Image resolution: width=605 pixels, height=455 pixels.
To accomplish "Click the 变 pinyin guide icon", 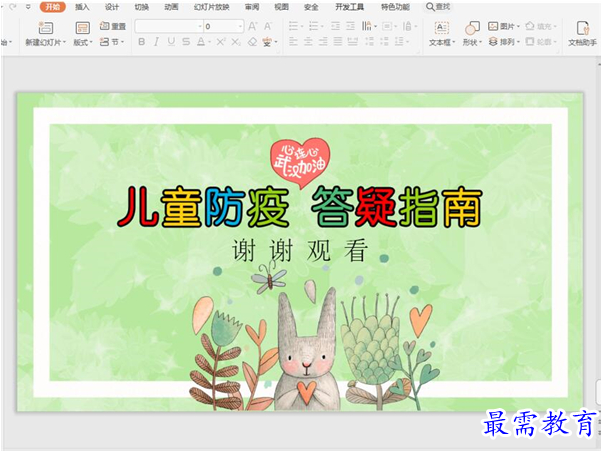I will click(267, 42).
